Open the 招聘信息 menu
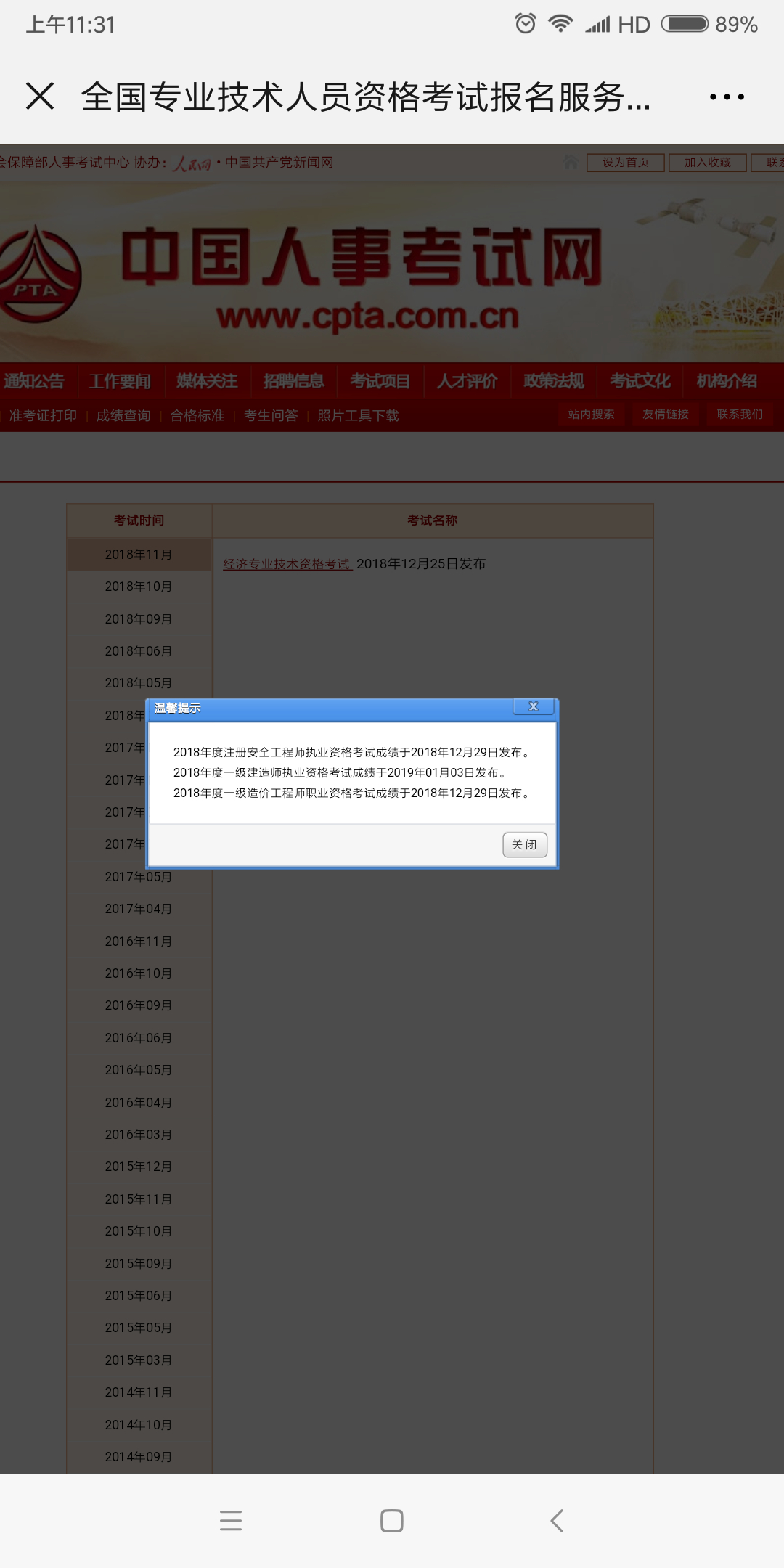 click(293, 381)
